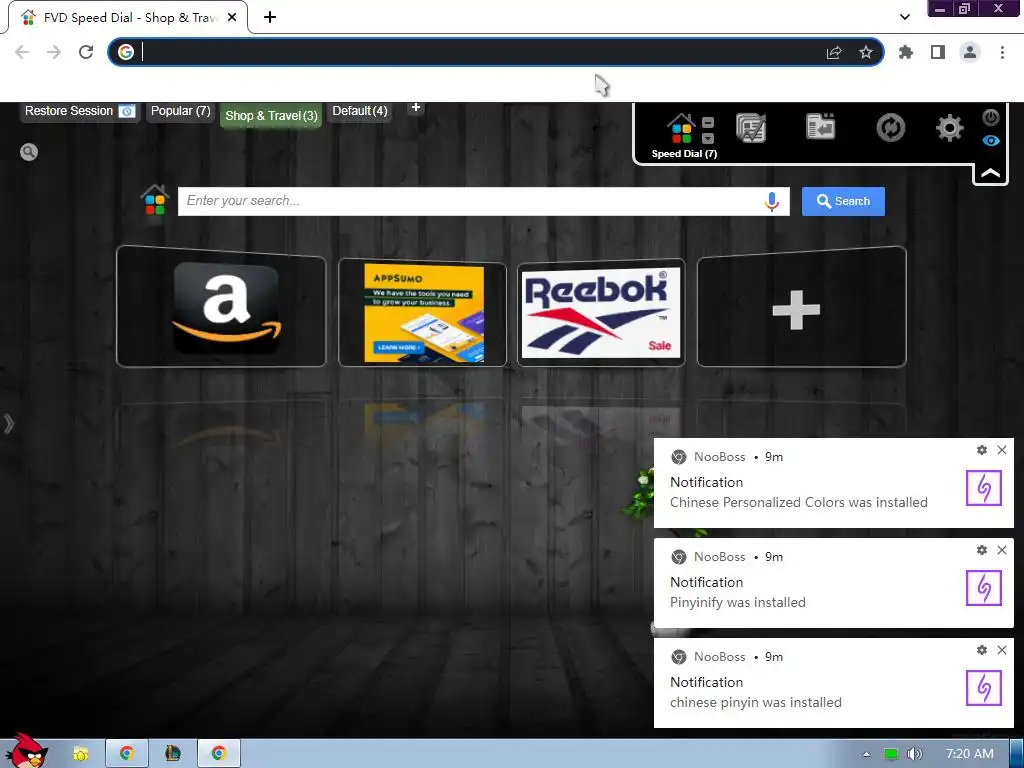Click the magnifier icon below the group tabs
Viewport: 1024px width, 768px height.
29,152
